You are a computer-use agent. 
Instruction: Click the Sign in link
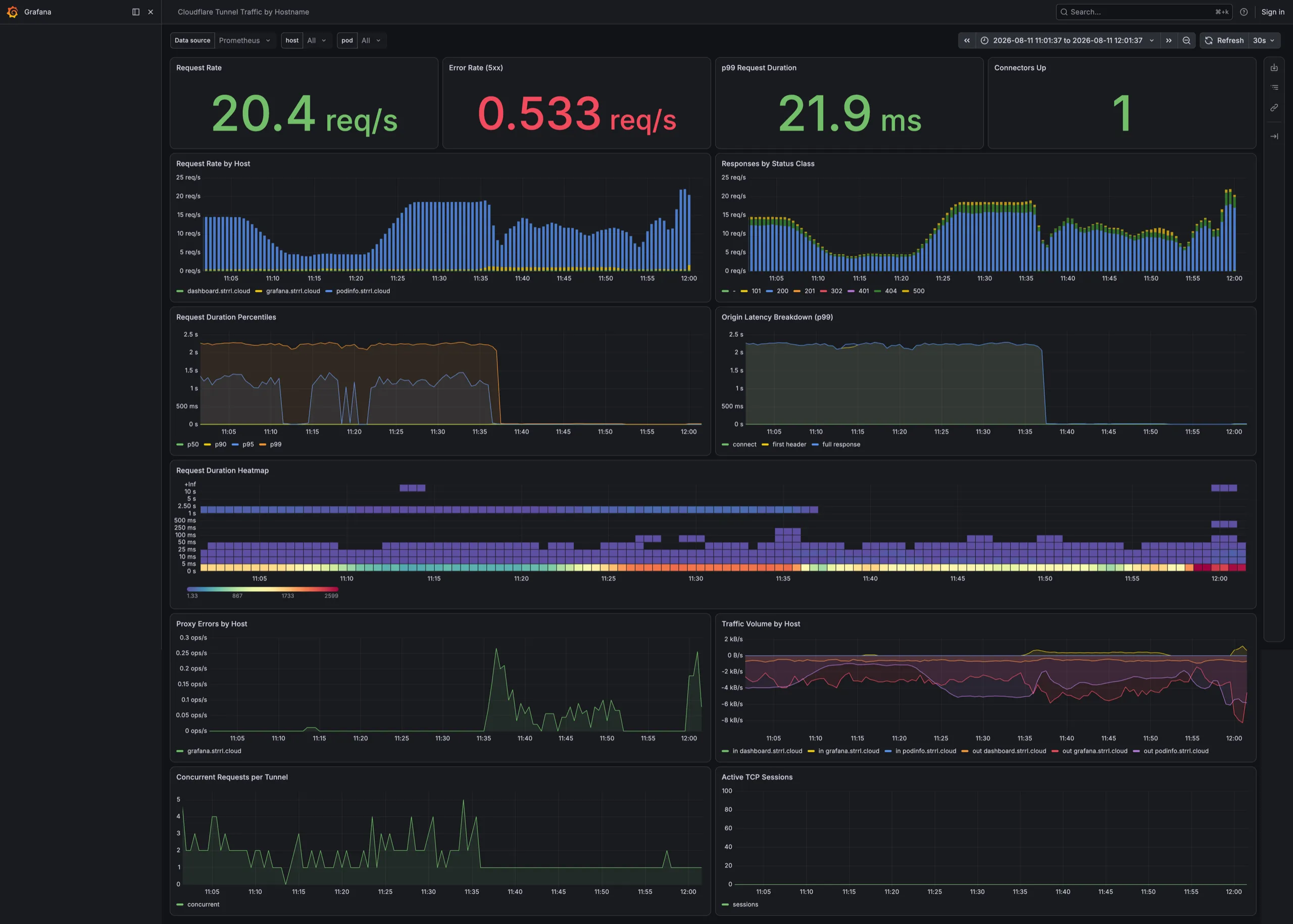coord(1272,12)
